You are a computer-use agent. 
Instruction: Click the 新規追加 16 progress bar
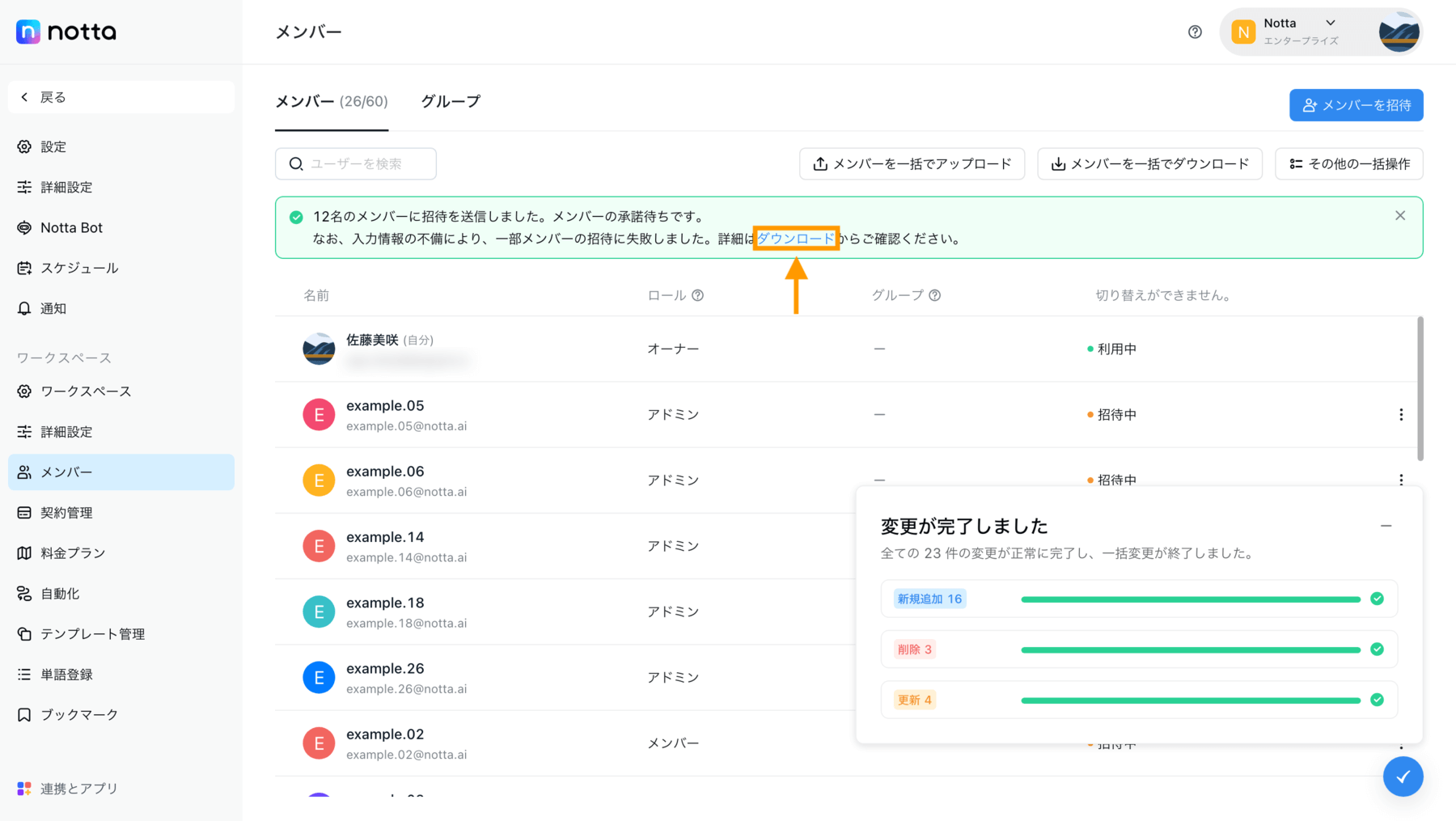pos(1191,599)
